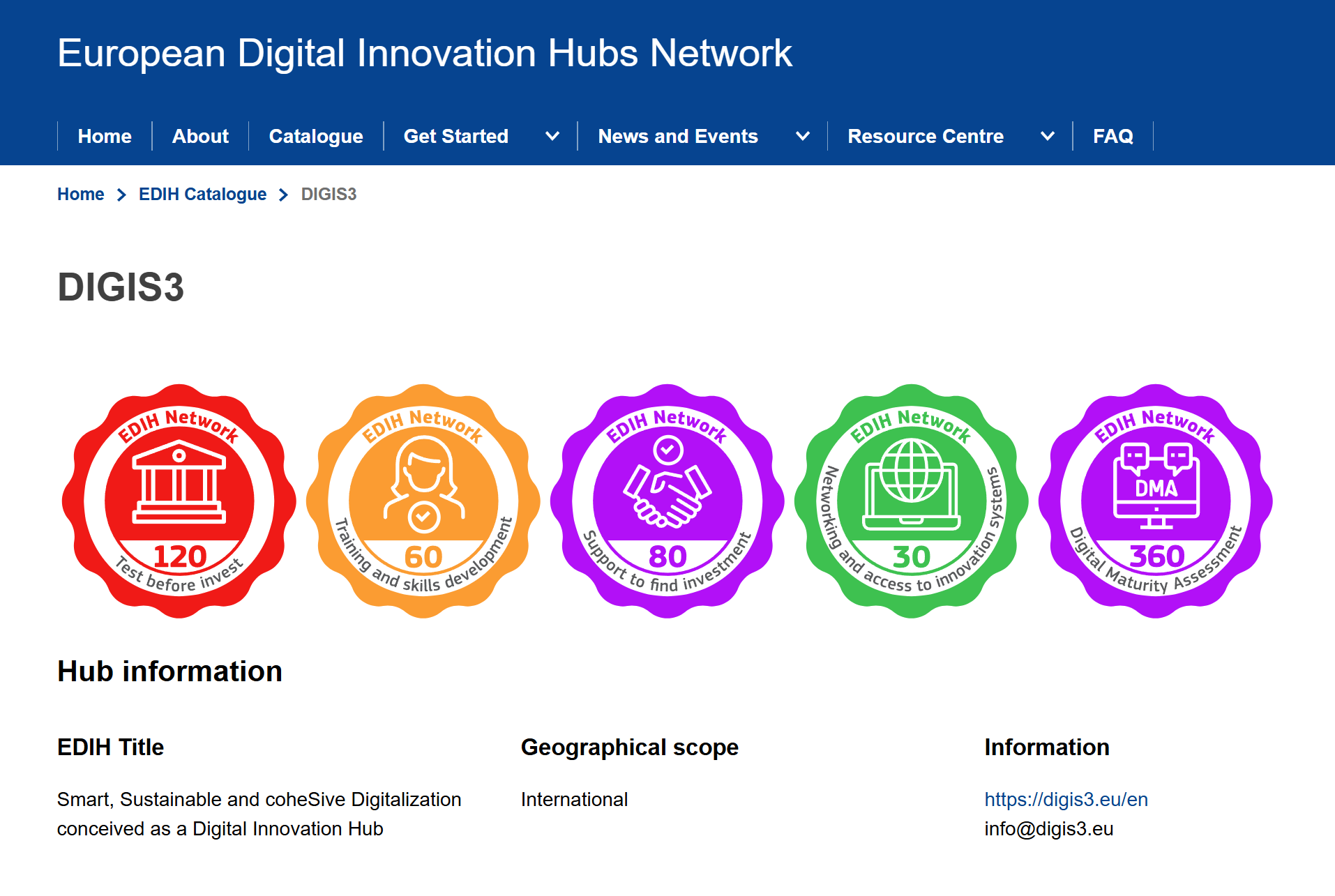Click the Hub information heading
The image size is (1335, 896).
coord(169,671)
